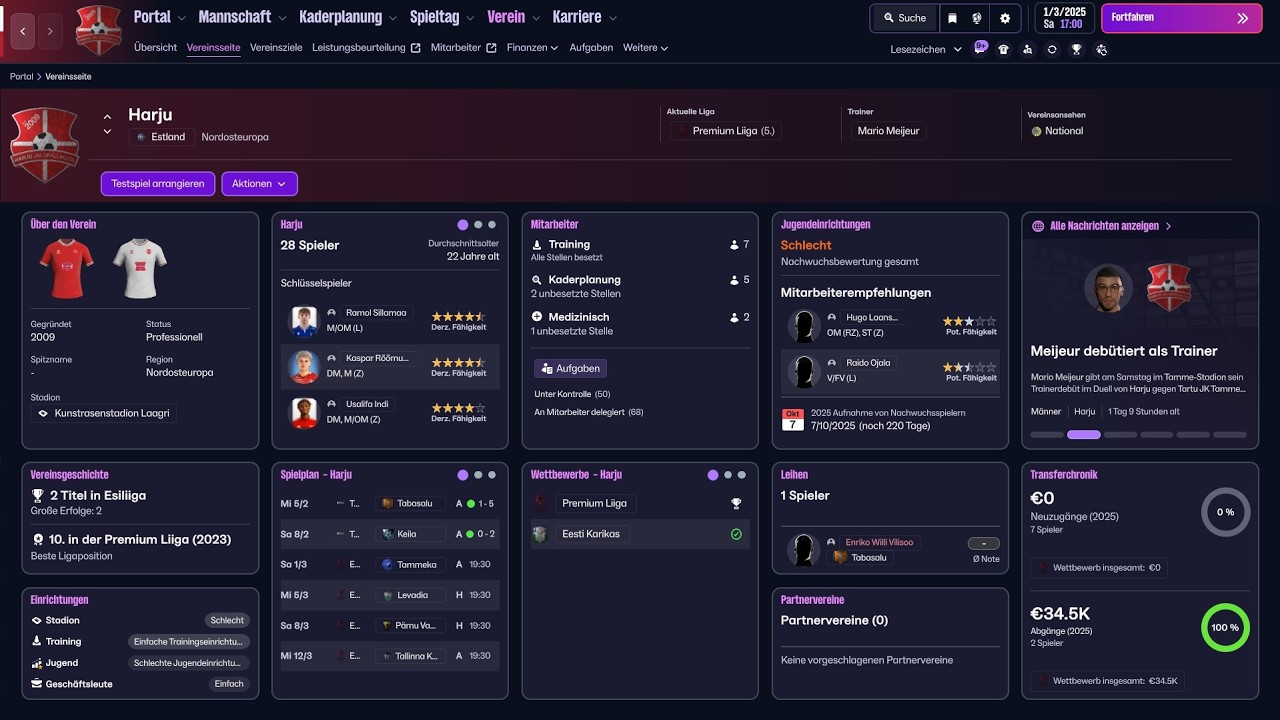Click the Aufgaben button in Mitarbeiter panel

pos(570,368)
